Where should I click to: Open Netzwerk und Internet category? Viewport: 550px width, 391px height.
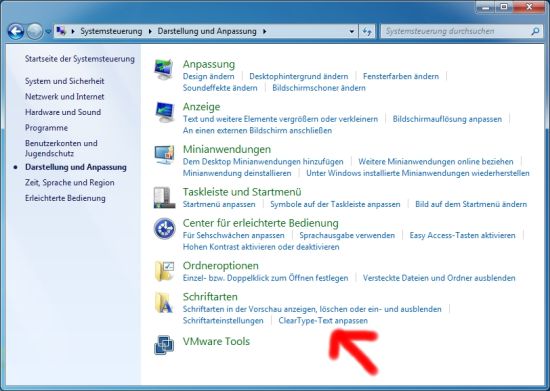(x=65, y=96)
